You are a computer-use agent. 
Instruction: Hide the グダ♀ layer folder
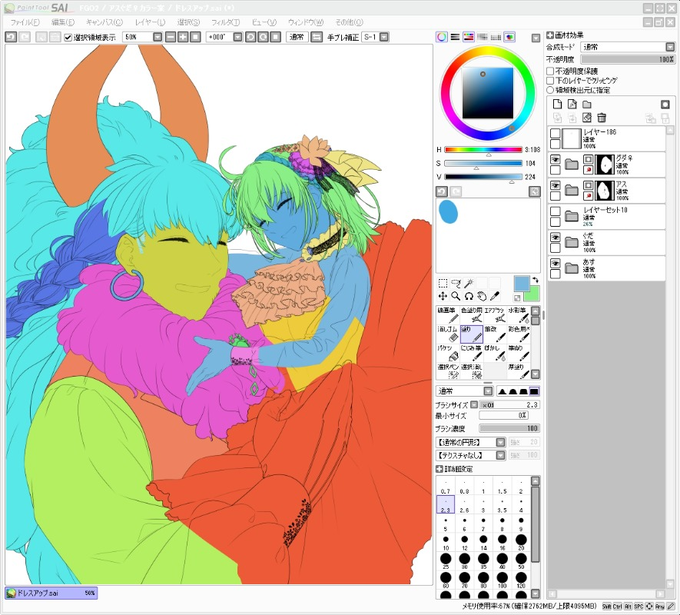[555, 159]
